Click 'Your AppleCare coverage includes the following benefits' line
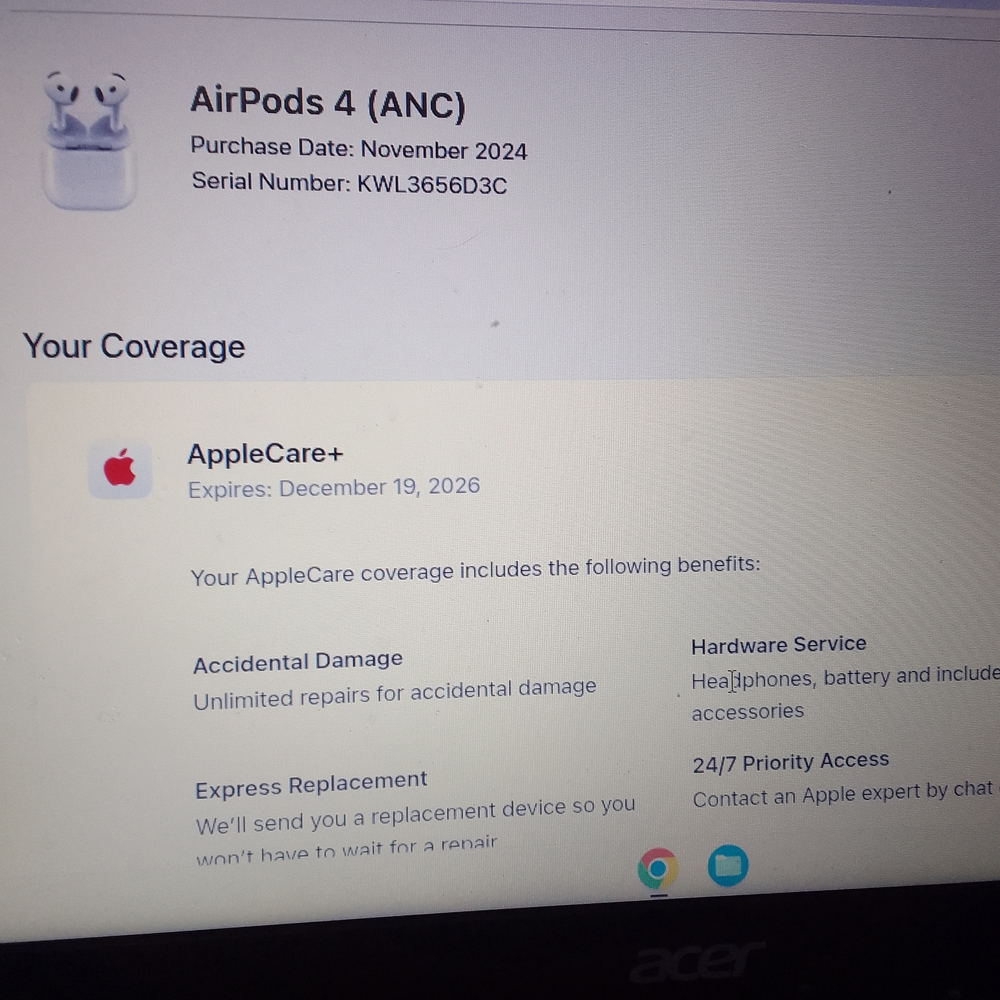 476,571
